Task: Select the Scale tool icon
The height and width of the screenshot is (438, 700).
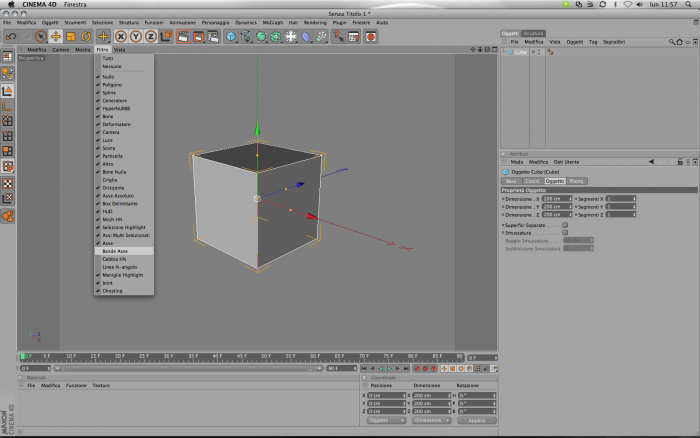Action: tap(71, 37)
